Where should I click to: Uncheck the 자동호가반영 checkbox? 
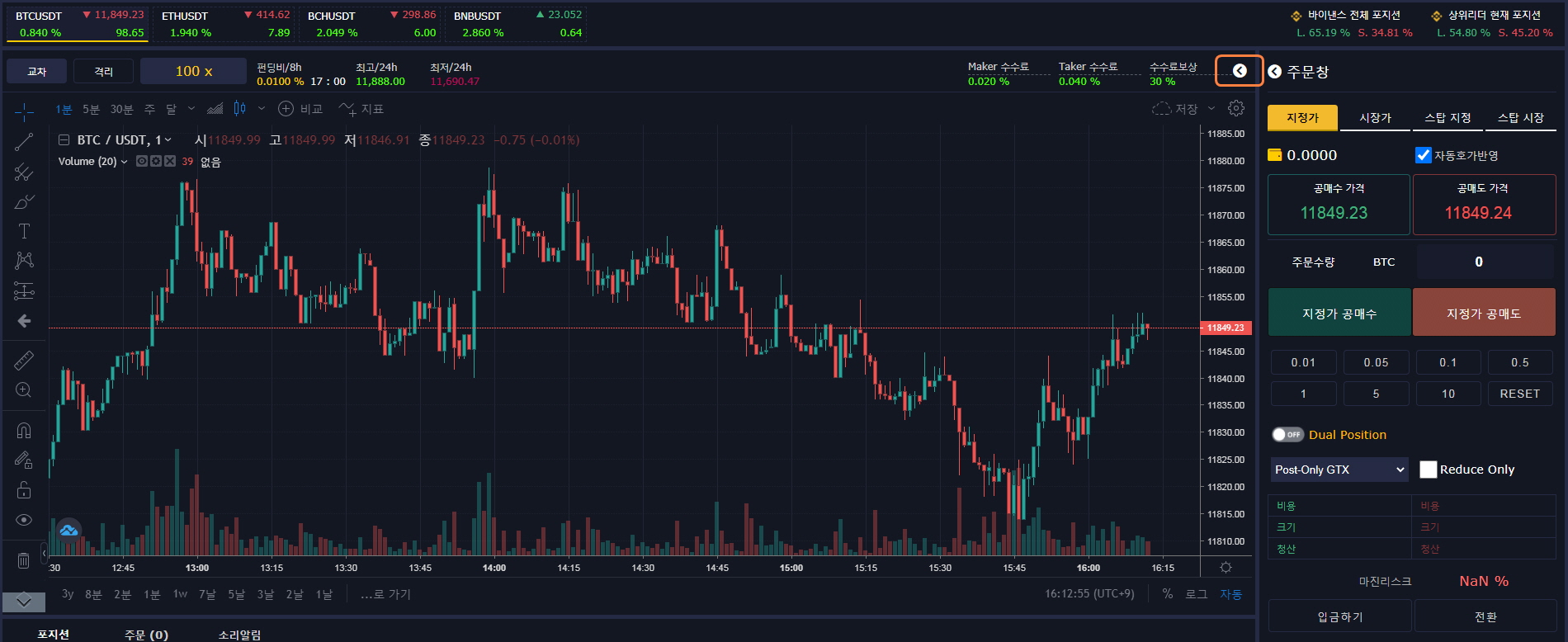pyautogui.click(x=1423, y=155)
